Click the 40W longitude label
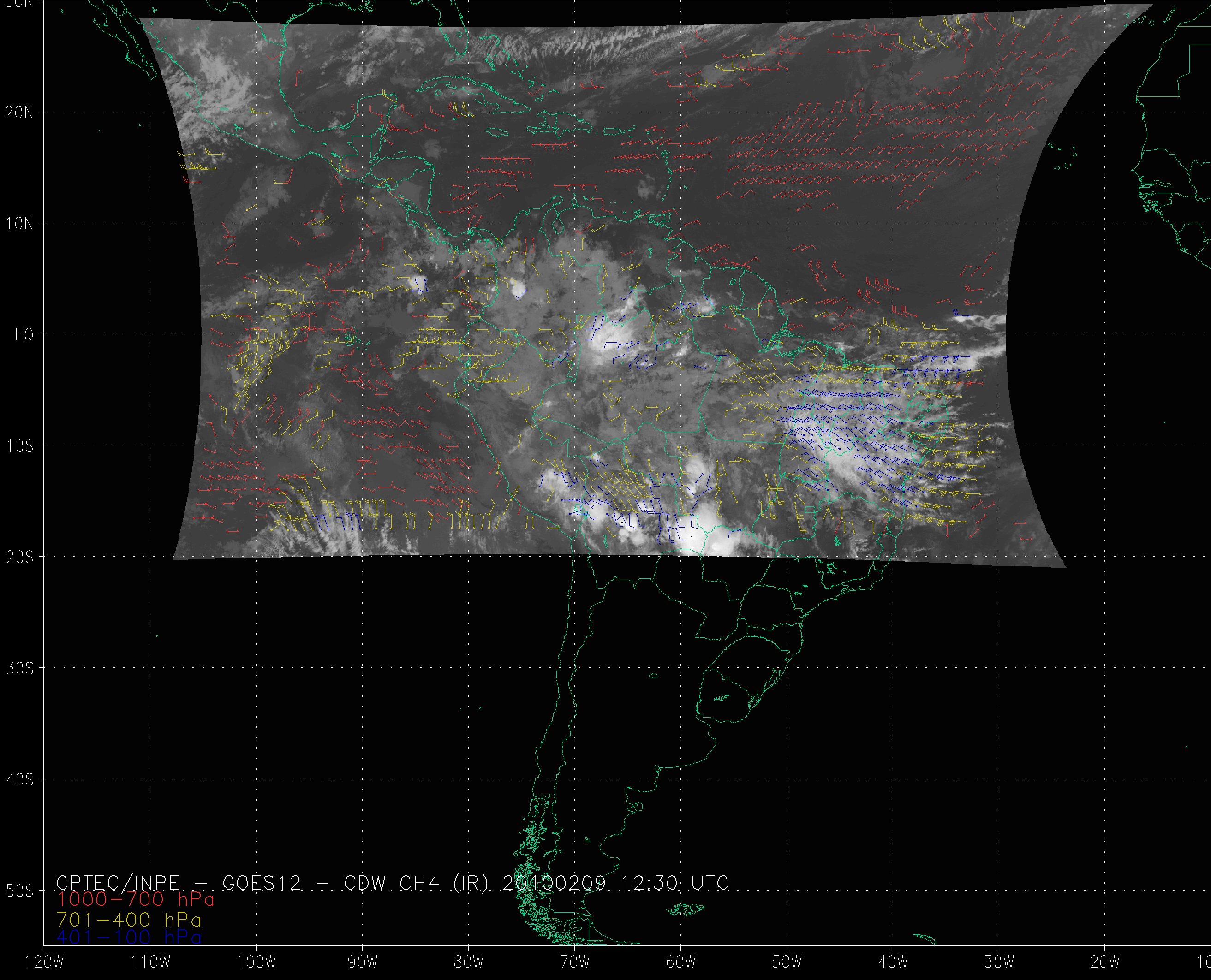Screen dimensions: 1211x980 [893, 962]
